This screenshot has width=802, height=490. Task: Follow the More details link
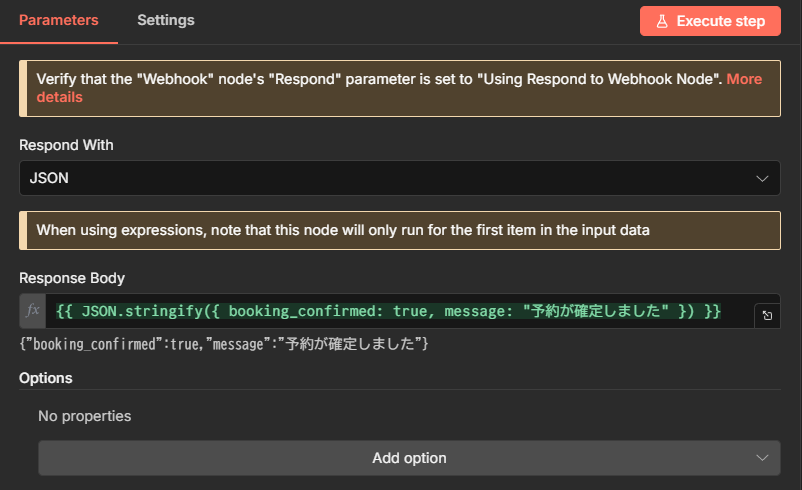click(743, 79)
